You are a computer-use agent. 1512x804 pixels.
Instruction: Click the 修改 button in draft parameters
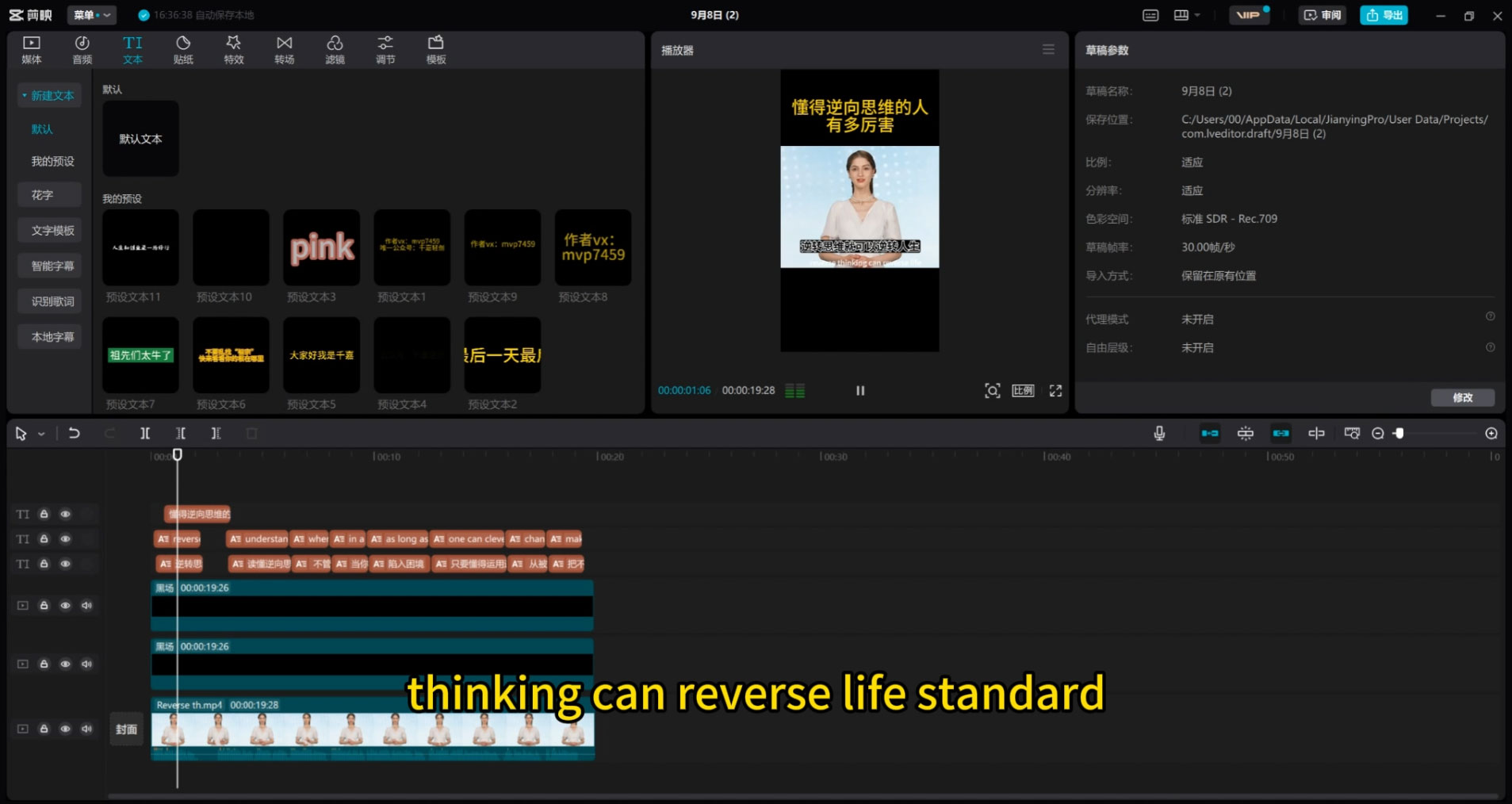[x=1462, y=397]
